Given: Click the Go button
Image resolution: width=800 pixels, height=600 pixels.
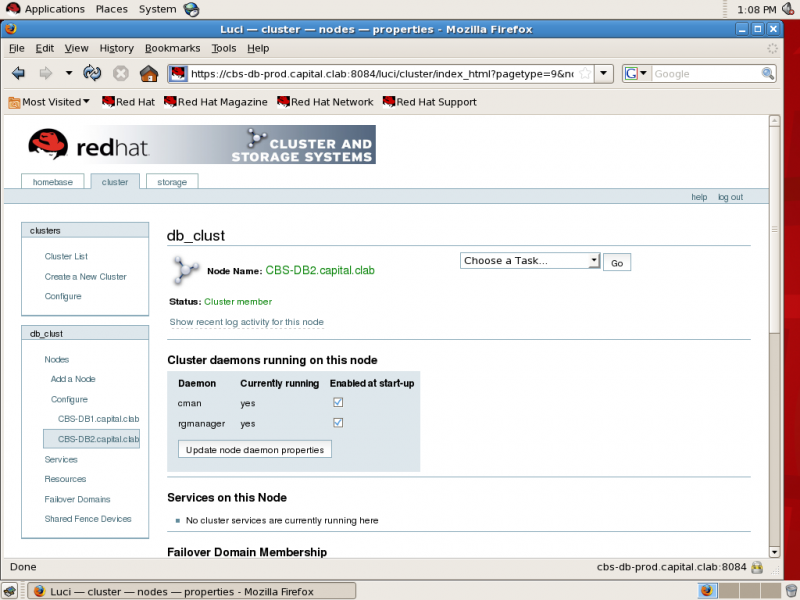Looking at the screenshot, I should coord(617,263).
